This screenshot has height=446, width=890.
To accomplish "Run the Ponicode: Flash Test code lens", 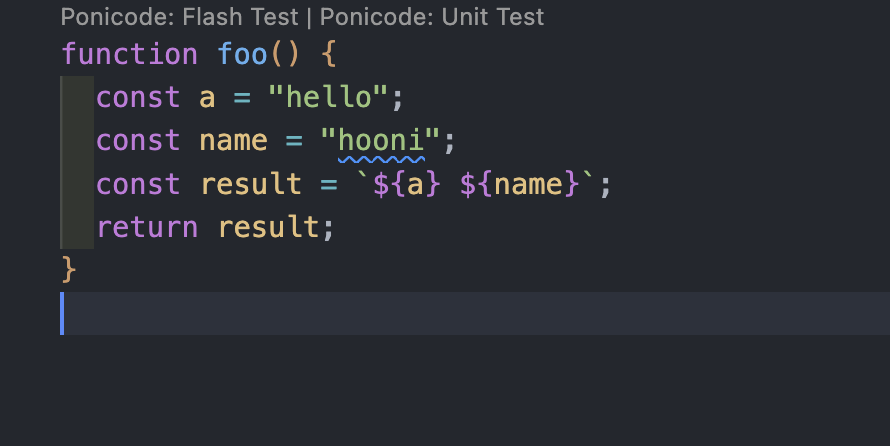I will 179,17.
